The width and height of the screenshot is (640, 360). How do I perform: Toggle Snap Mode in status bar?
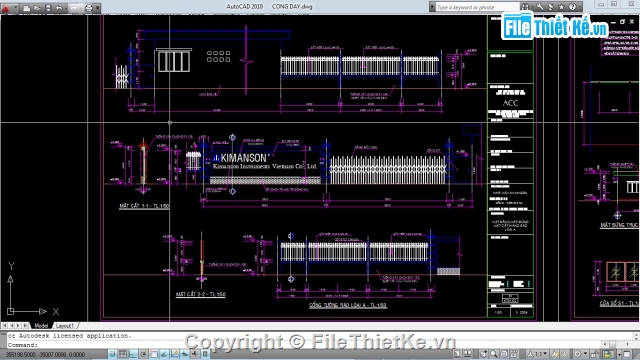point(112,354)
